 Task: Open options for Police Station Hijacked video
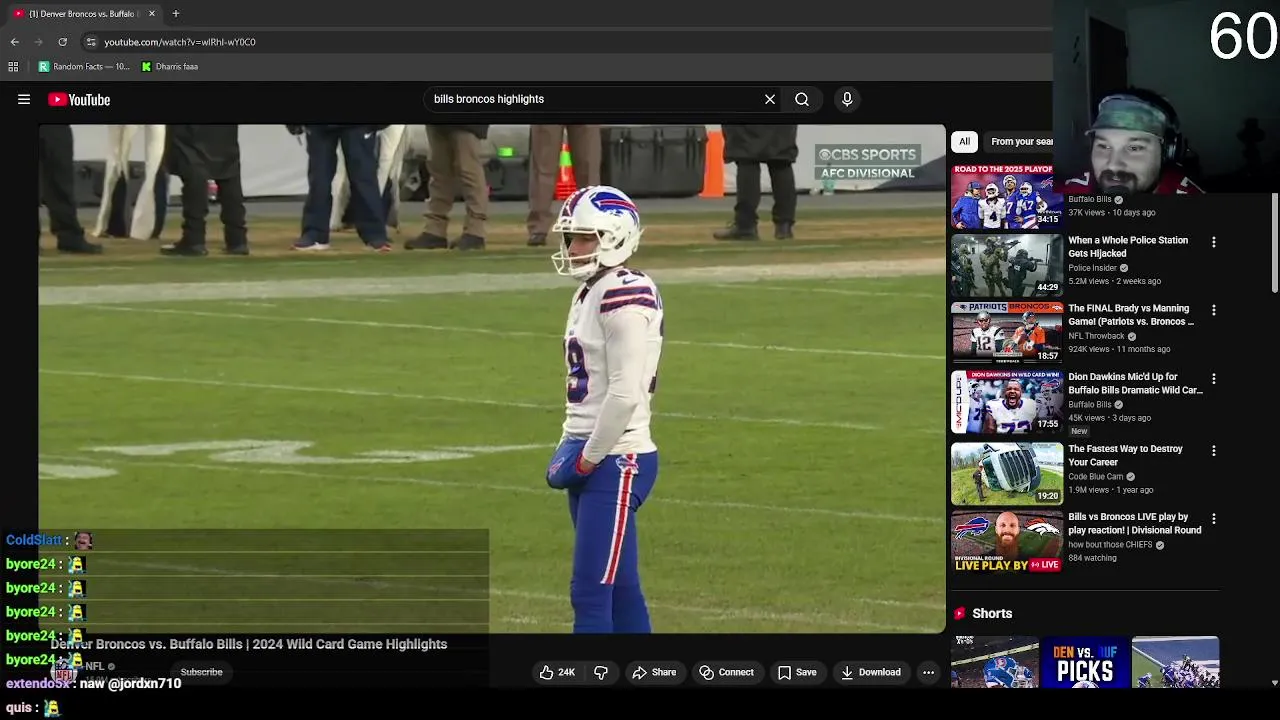pyautogui.click(x=1214, y=242)
